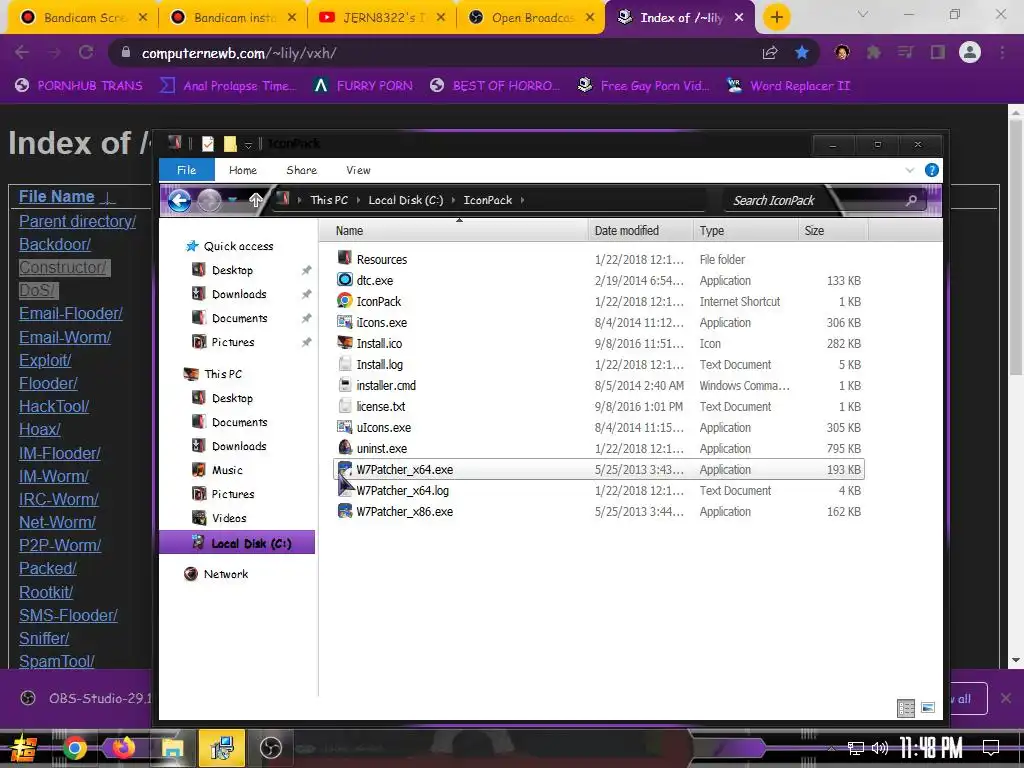1024x768 pixels.
Task: Switch to the Open Broadcaster tab
Action: pyautogui.click(x=531, y=18)
